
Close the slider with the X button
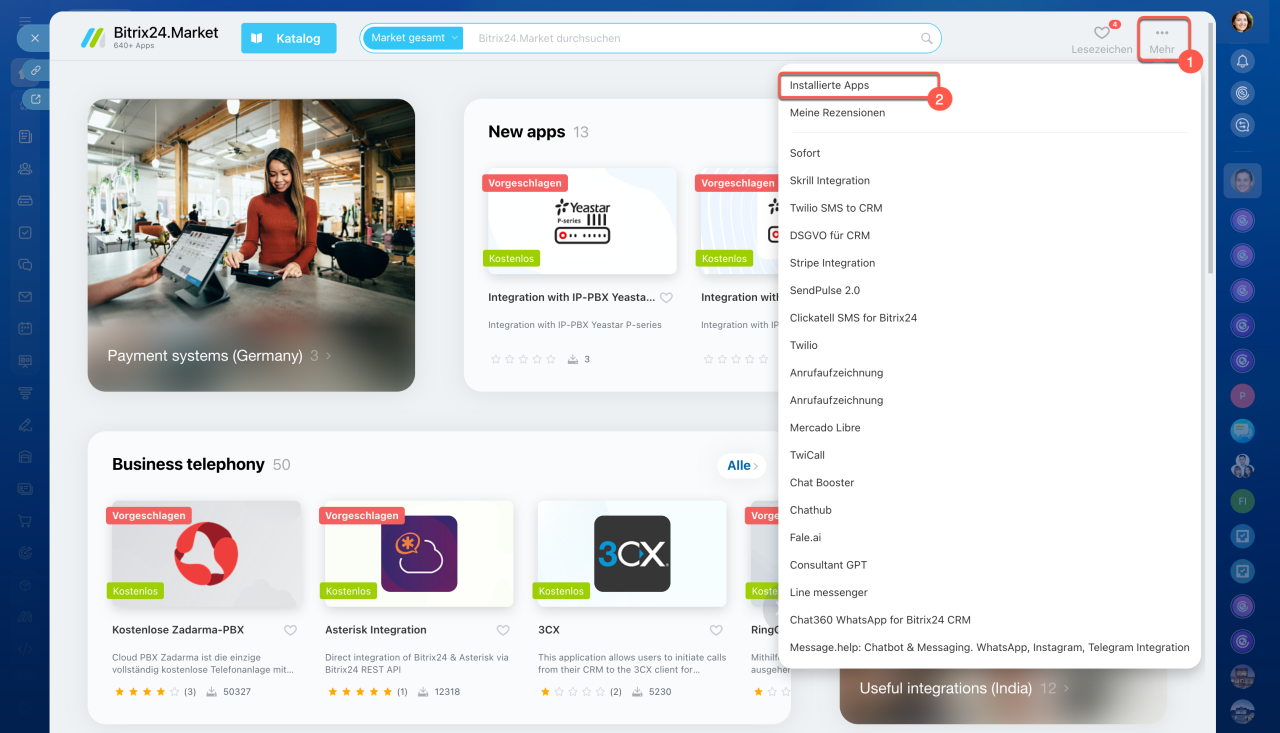coord(34,38)
